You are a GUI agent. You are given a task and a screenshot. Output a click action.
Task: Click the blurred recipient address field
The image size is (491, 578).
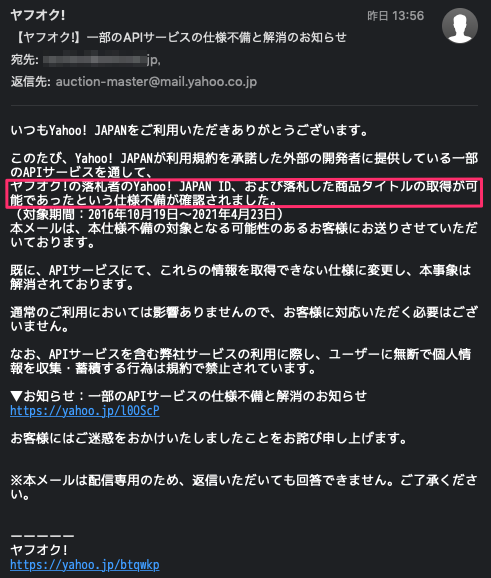[x=102, y=60]
